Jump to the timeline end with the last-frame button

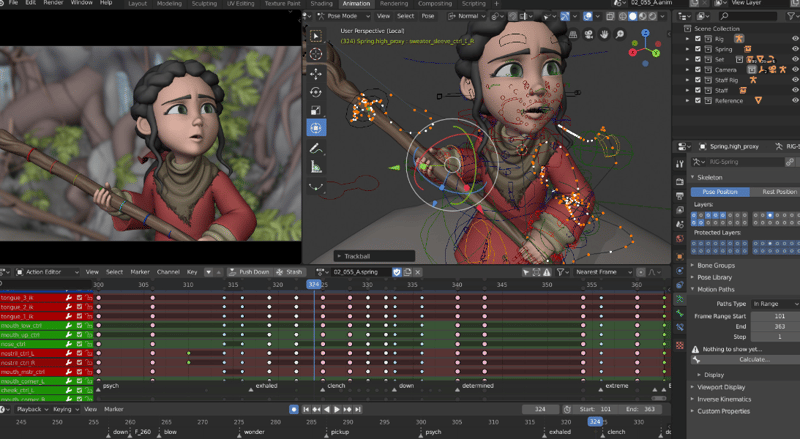358,409
